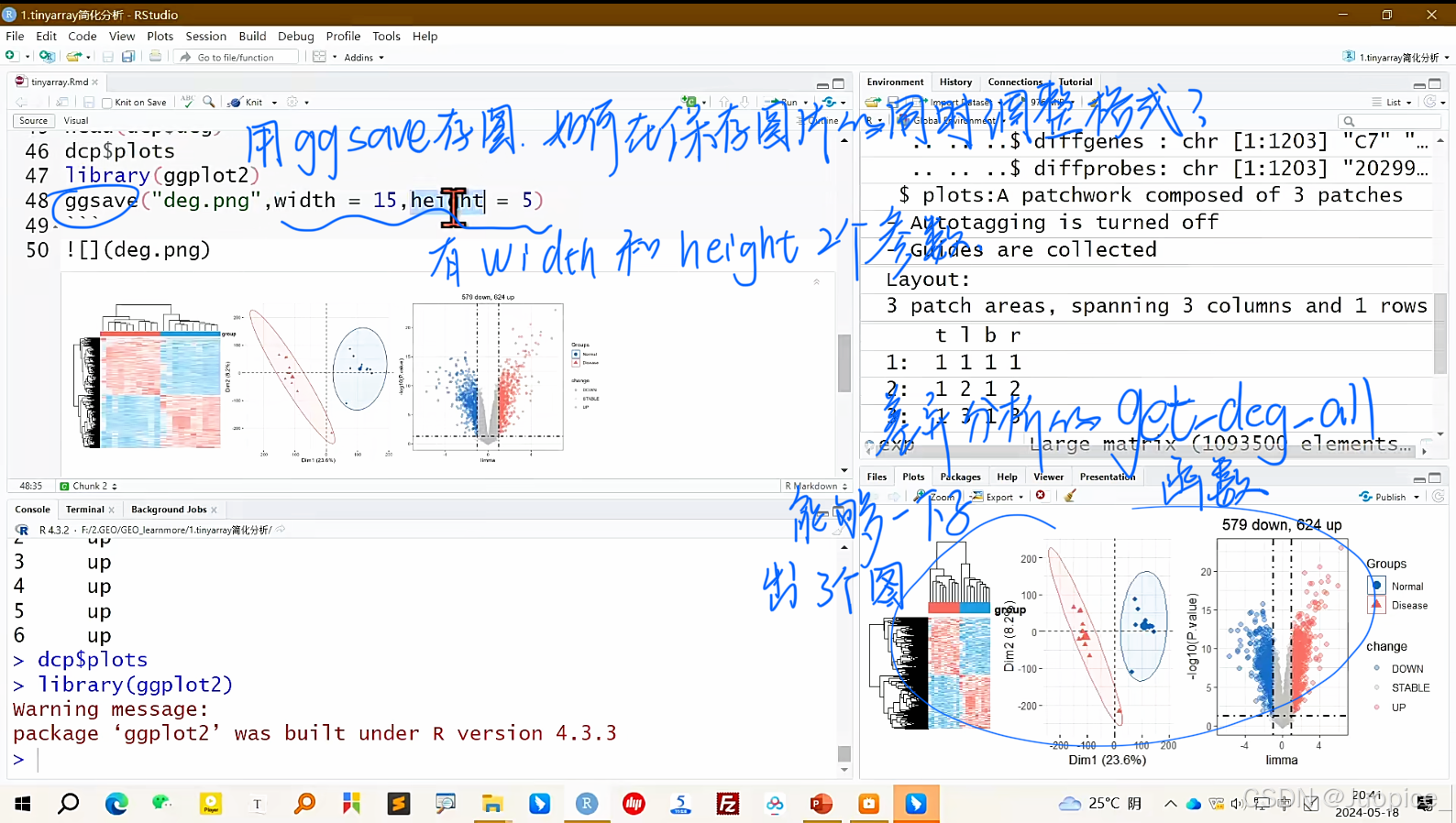Open Export dropdown in Plots pane
This screenshot has height=823, width=1456.
pyautogui.click(x=998, y=496)
